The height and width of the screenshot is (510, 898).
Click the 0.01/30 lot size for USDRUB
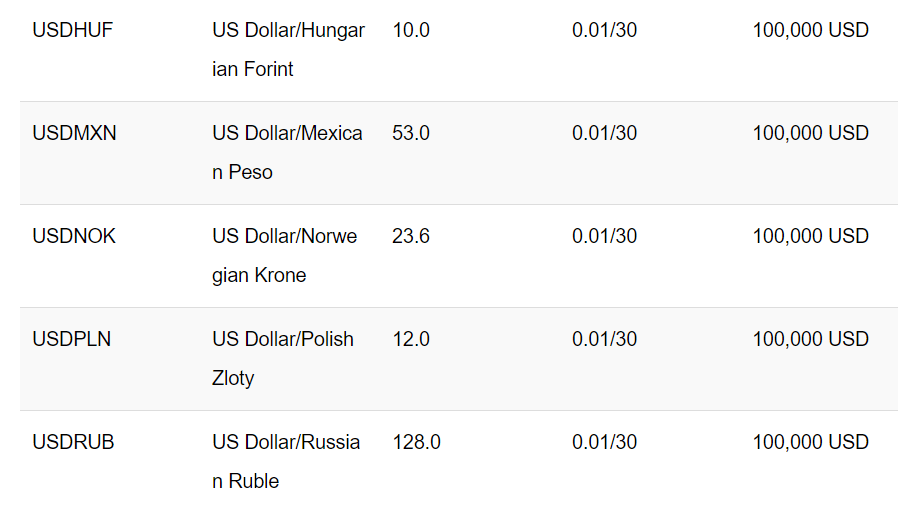[x=604, y=442]
